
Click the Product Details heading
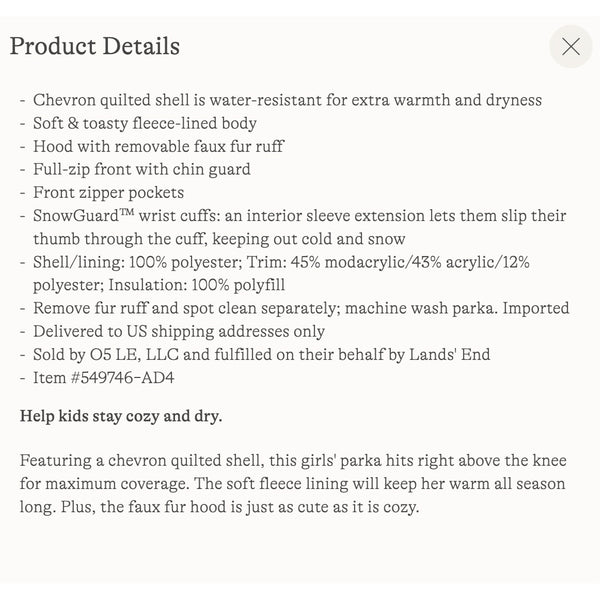click(95, 46)
